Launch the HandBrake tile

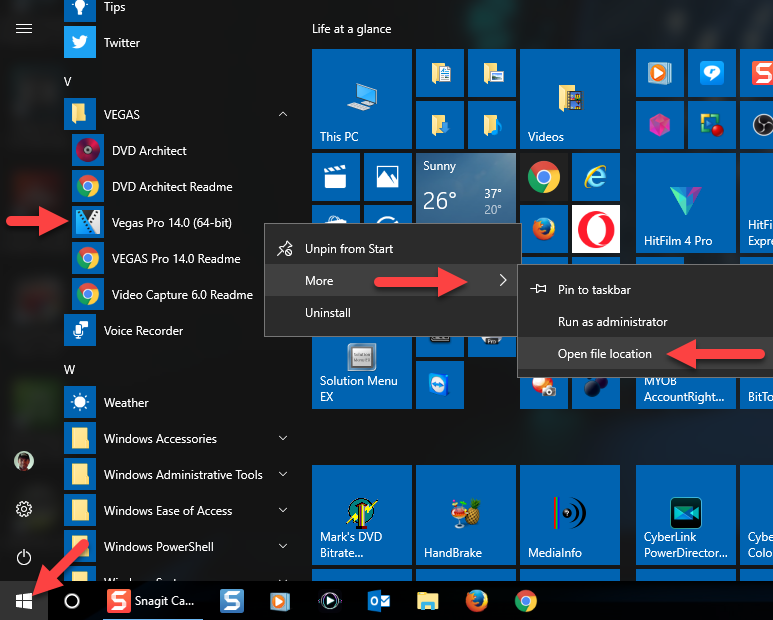click(x=465, y=515)
